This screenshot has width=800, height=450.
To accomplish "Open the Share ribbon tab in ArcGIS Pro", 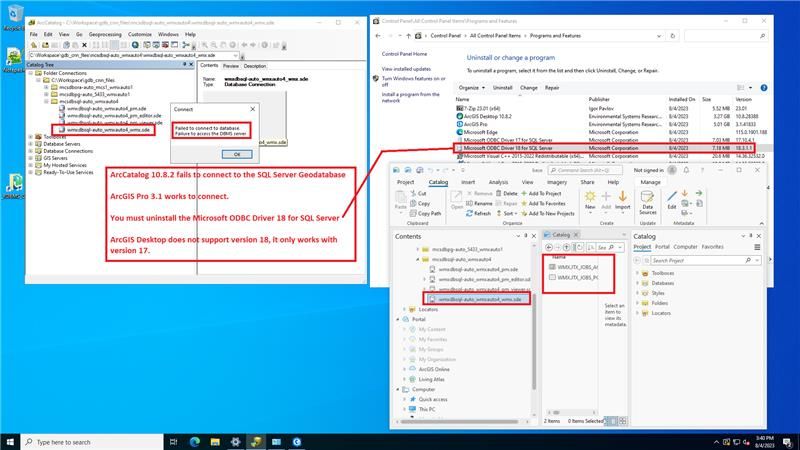I will coord(587,182).
